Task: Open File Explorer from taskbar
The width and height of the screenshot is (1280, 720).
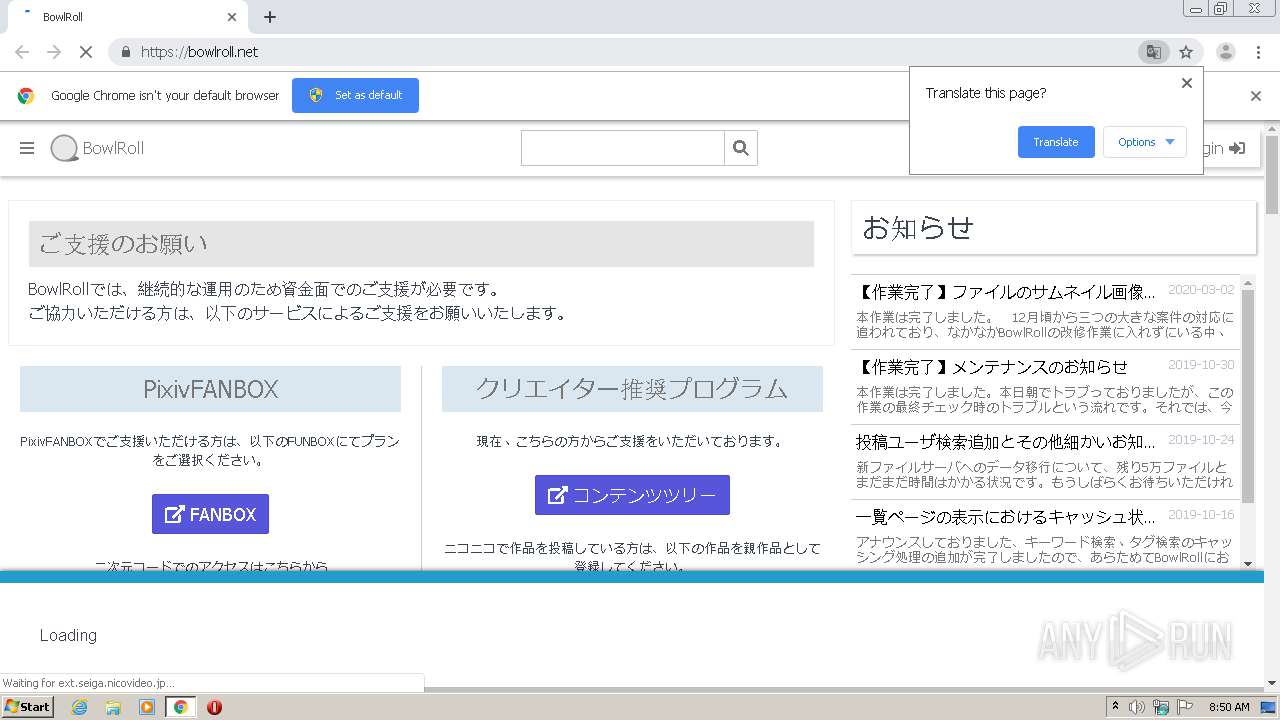Action: tap(113, 707)
